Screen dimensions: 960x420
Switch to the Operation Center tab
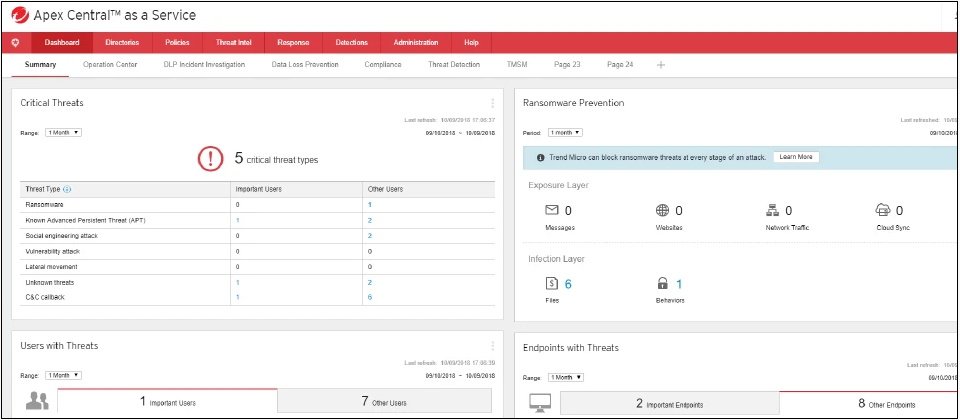(x=110, y=65)
